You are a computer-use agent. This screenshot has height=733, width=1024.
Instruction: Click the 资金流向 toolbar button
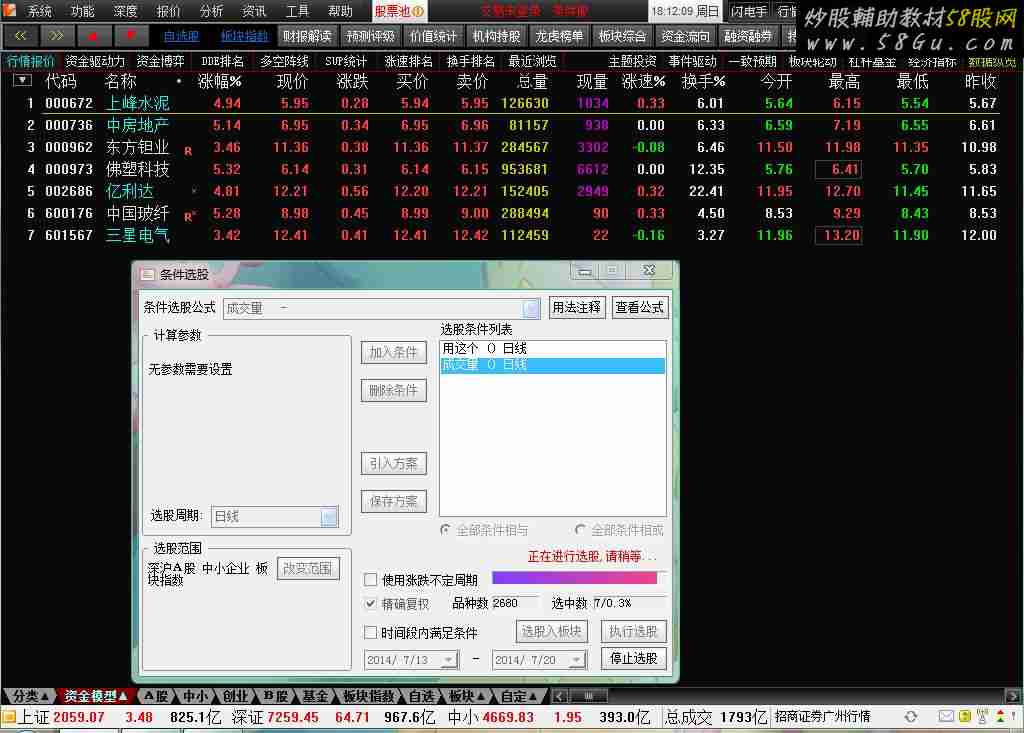[685, 37]
